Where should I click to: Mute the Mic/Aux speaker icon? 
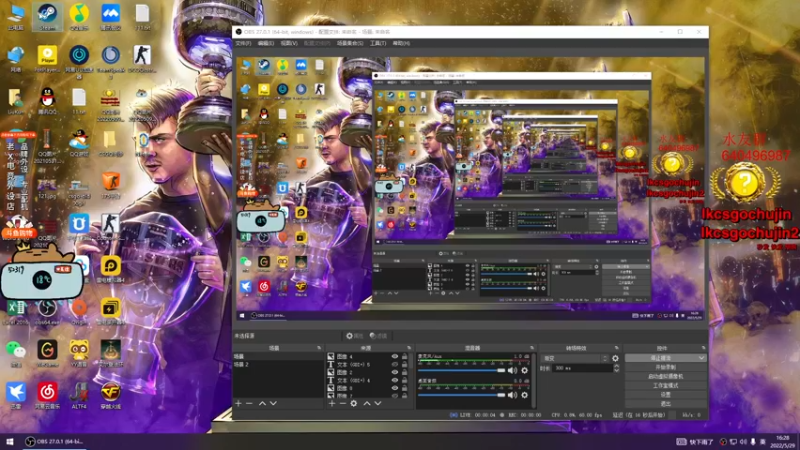click(513, 370)
